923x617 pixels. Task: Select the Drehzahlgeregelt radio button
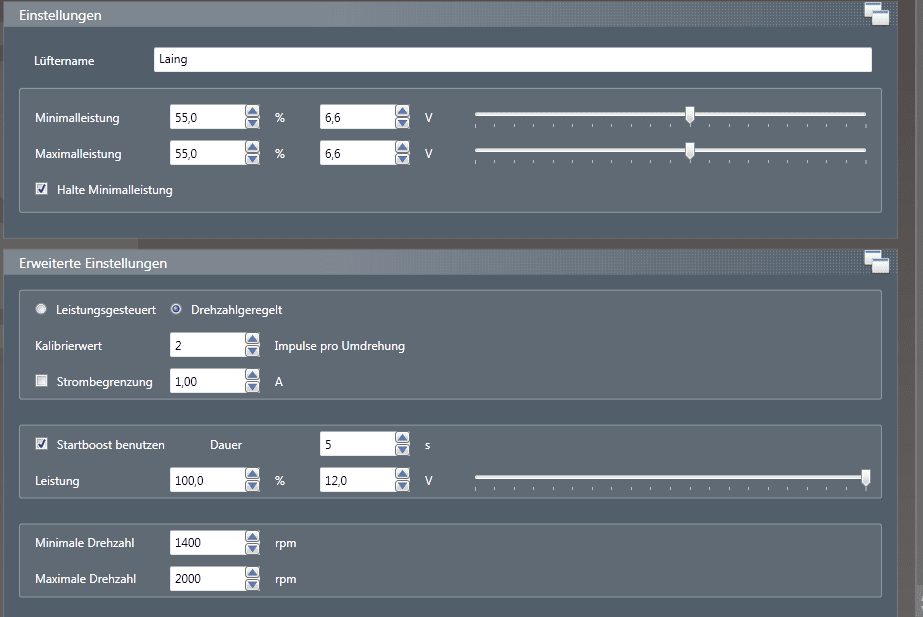pos(176,309)
